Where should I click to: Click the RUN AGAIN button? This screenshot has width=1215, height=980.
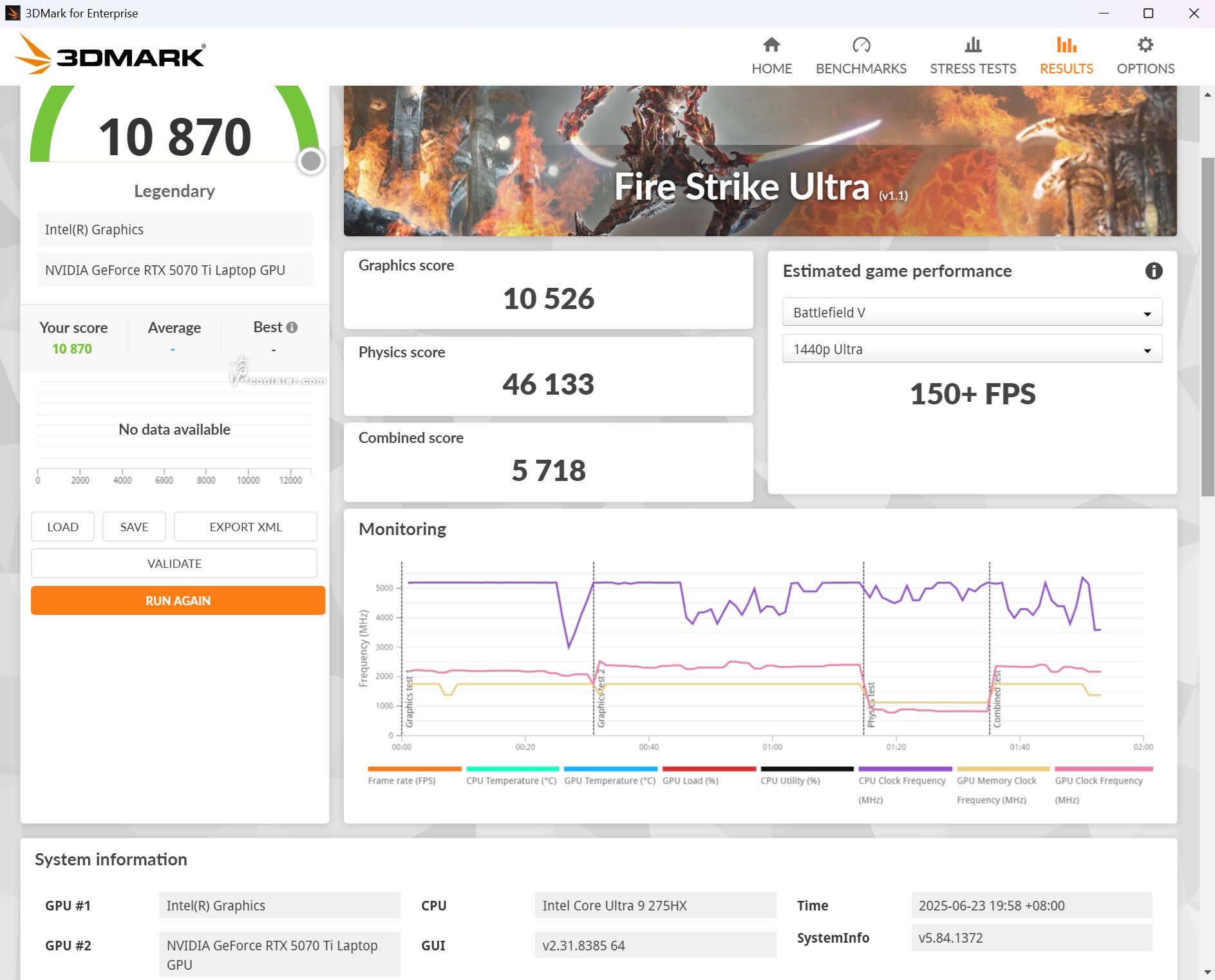click(178, 601)
